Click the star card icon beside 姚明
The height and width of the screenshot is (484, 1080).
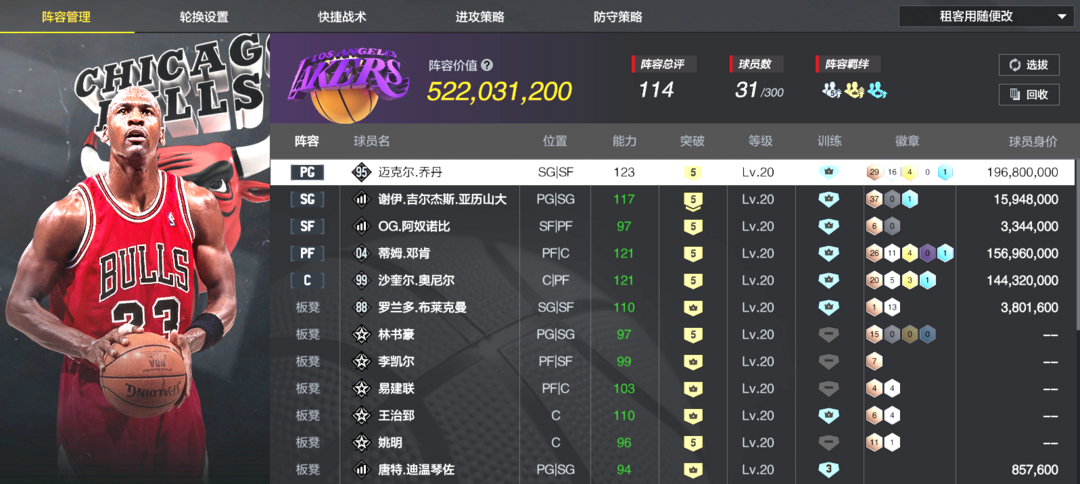pos(361,443)
